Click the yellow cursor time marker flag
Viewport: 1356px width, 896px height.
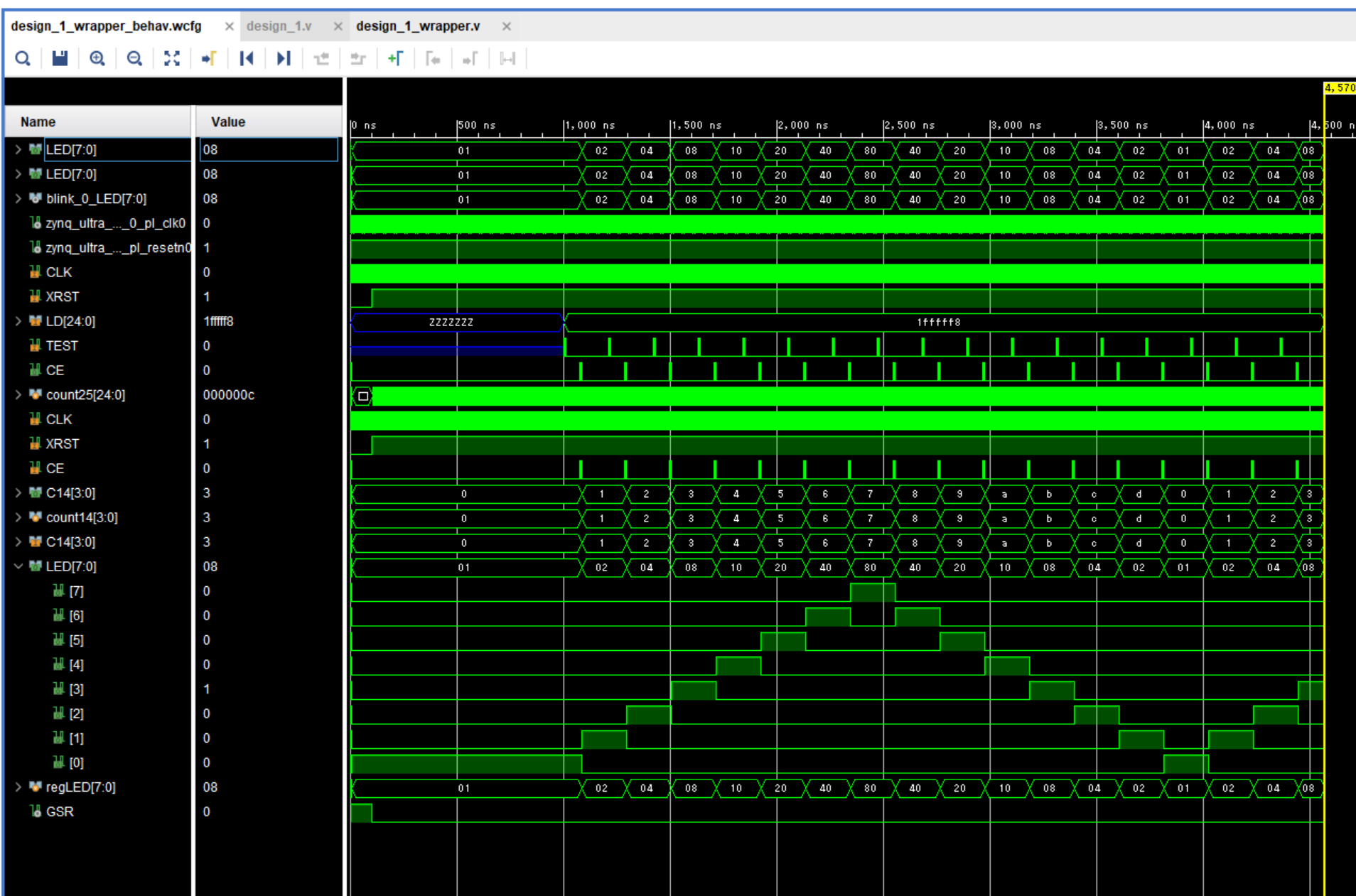click(1339, 88)
